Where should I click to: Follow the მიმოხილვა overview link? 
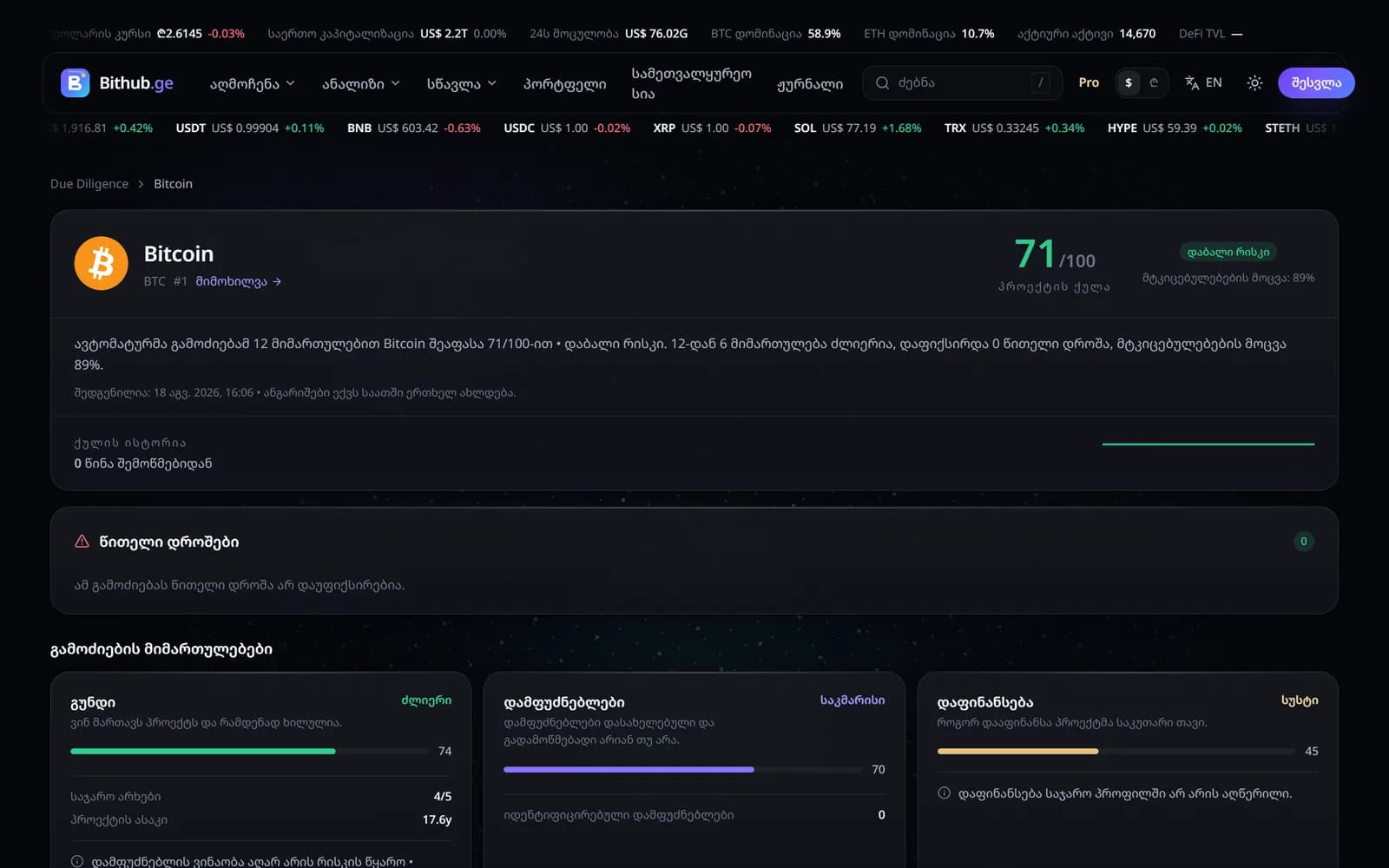coord(239,281)
